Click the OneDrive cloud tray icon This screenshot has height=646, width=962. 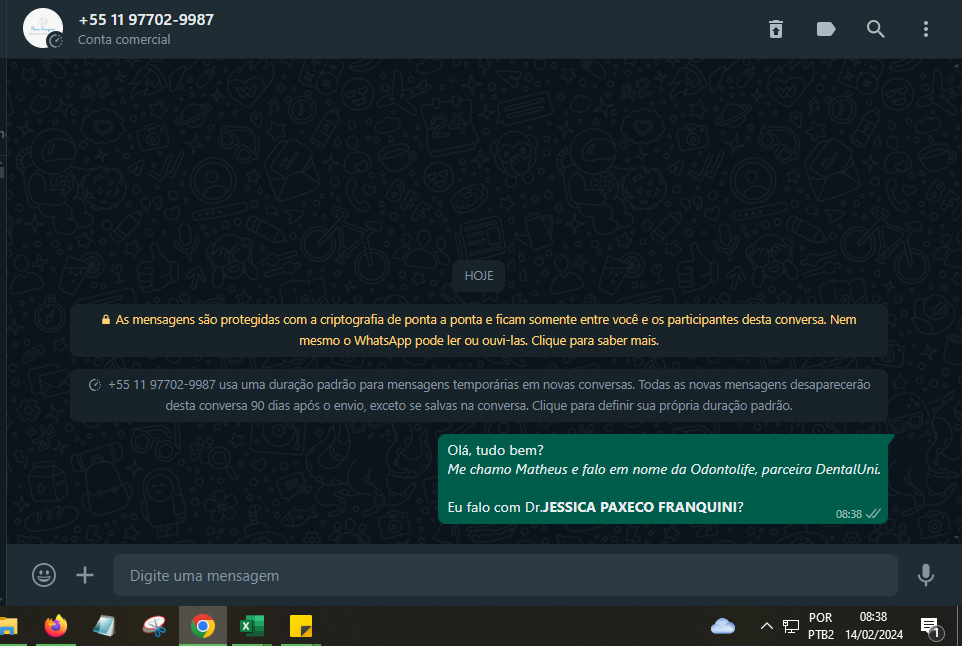pos(723,626)
